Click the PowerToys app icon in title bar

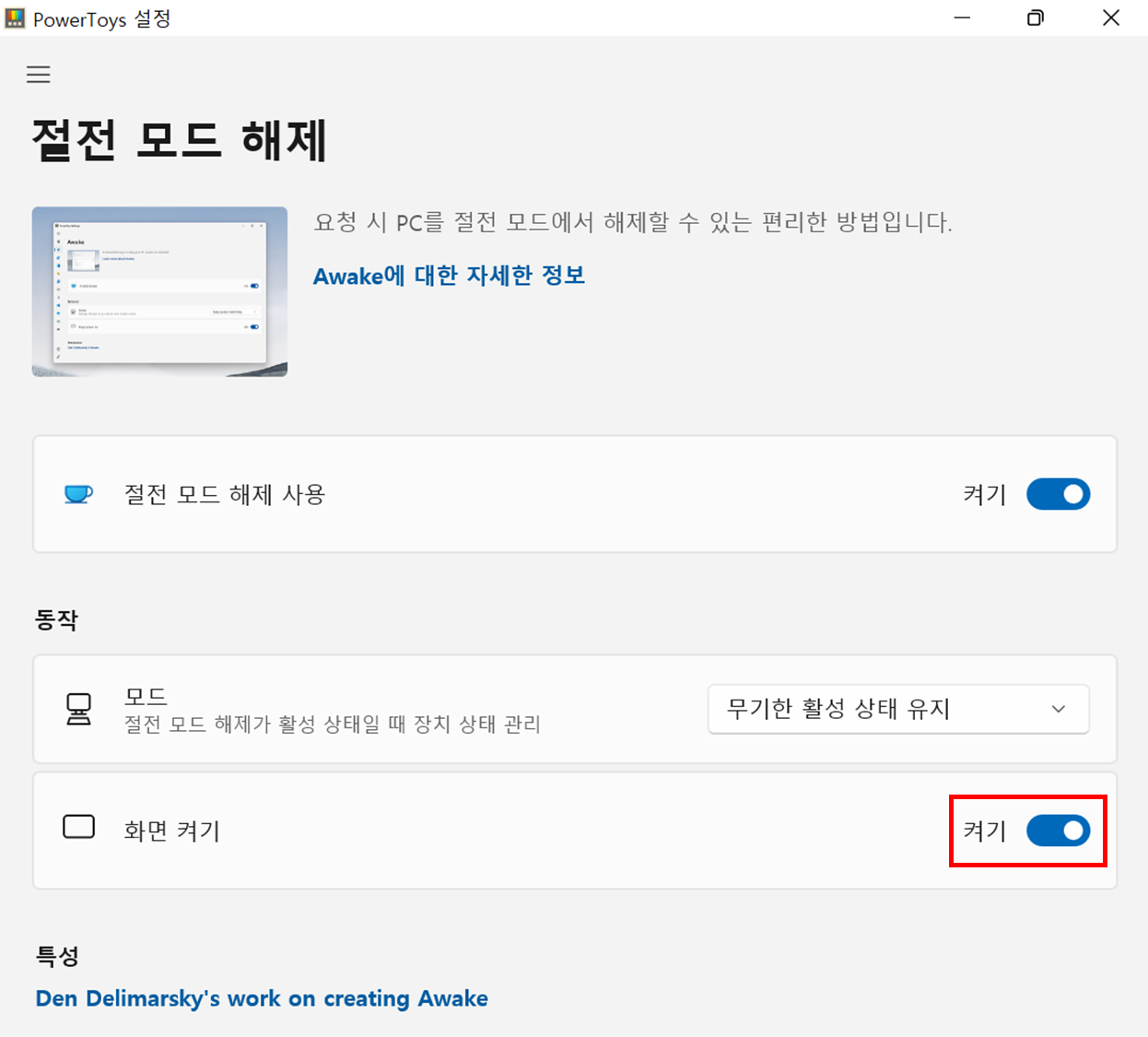tap(15, 18)
